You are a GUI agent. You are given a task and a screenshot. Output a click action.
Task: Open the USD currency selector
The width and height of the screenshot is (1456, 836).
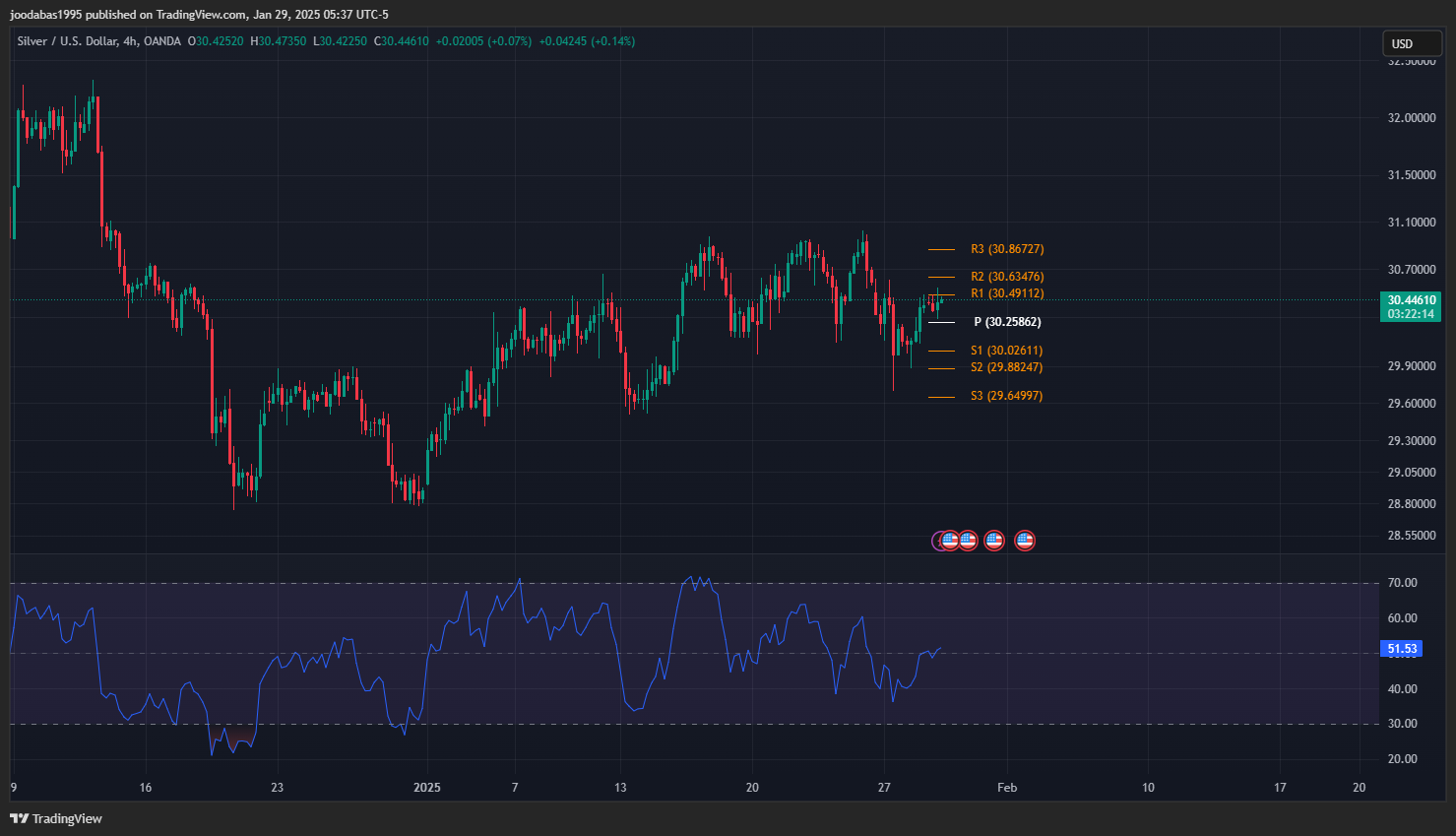point(1412,43)
